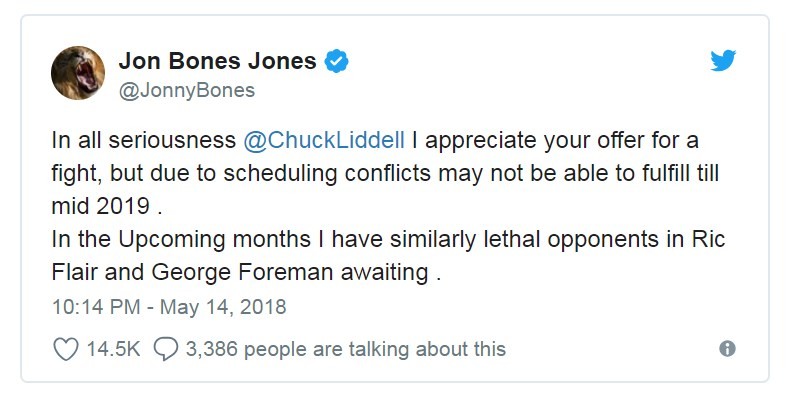Open the @ChuckLiddell mention link
Viewport: 787px width, 396px height.
(324, 141)
